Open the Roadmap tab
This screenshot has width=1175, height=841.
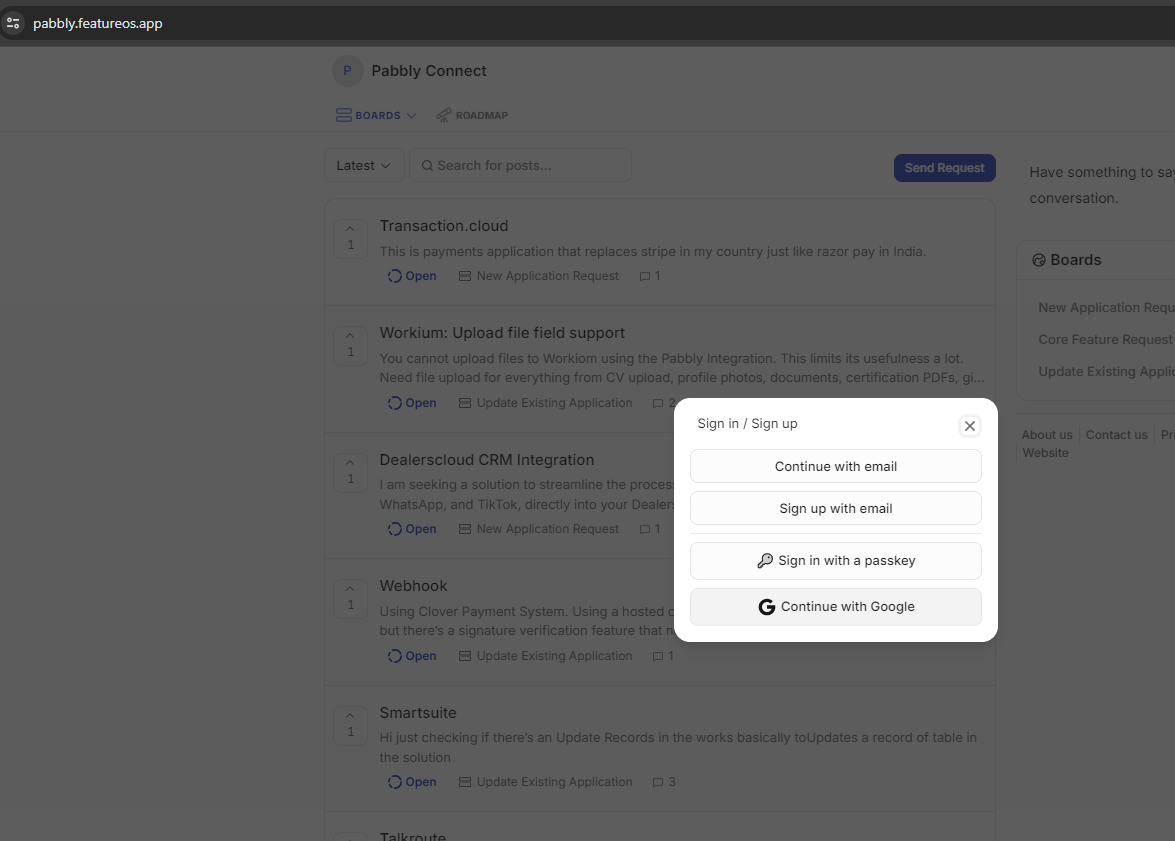click(472, 115)
